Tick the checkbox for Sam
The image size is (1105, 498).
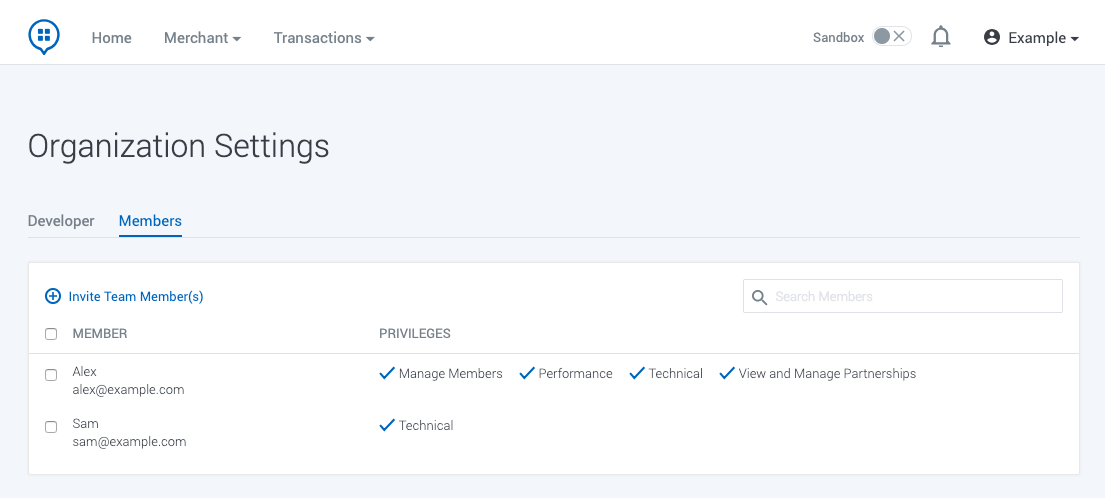click(51, 427)
